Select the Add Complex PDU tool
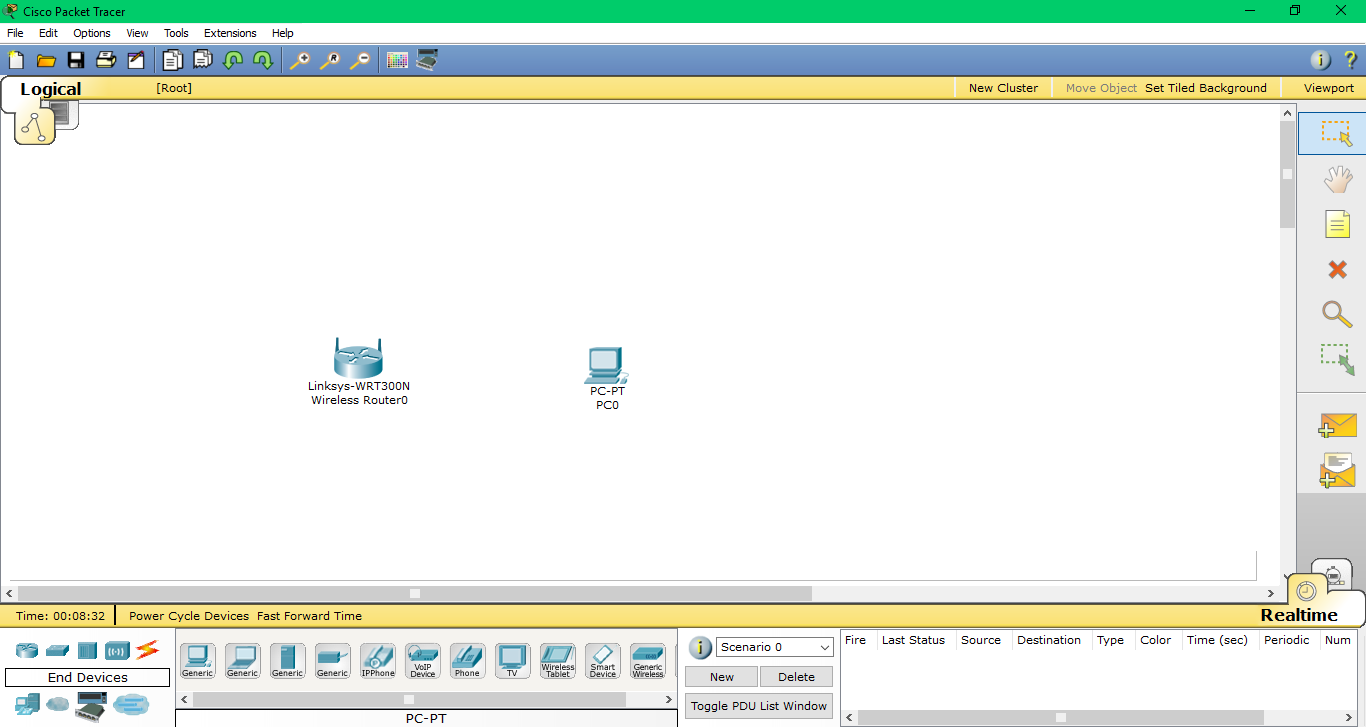The width and height of the screenshot is (1366, 727). [1337, 470]
